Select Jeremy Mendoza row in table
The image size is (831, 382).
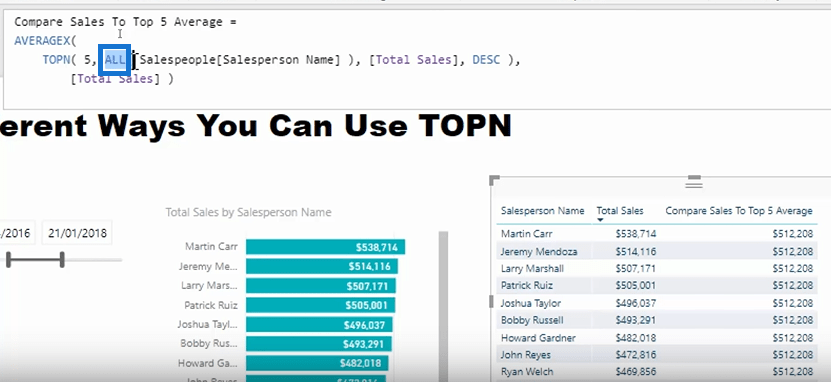tap(657, 251)
